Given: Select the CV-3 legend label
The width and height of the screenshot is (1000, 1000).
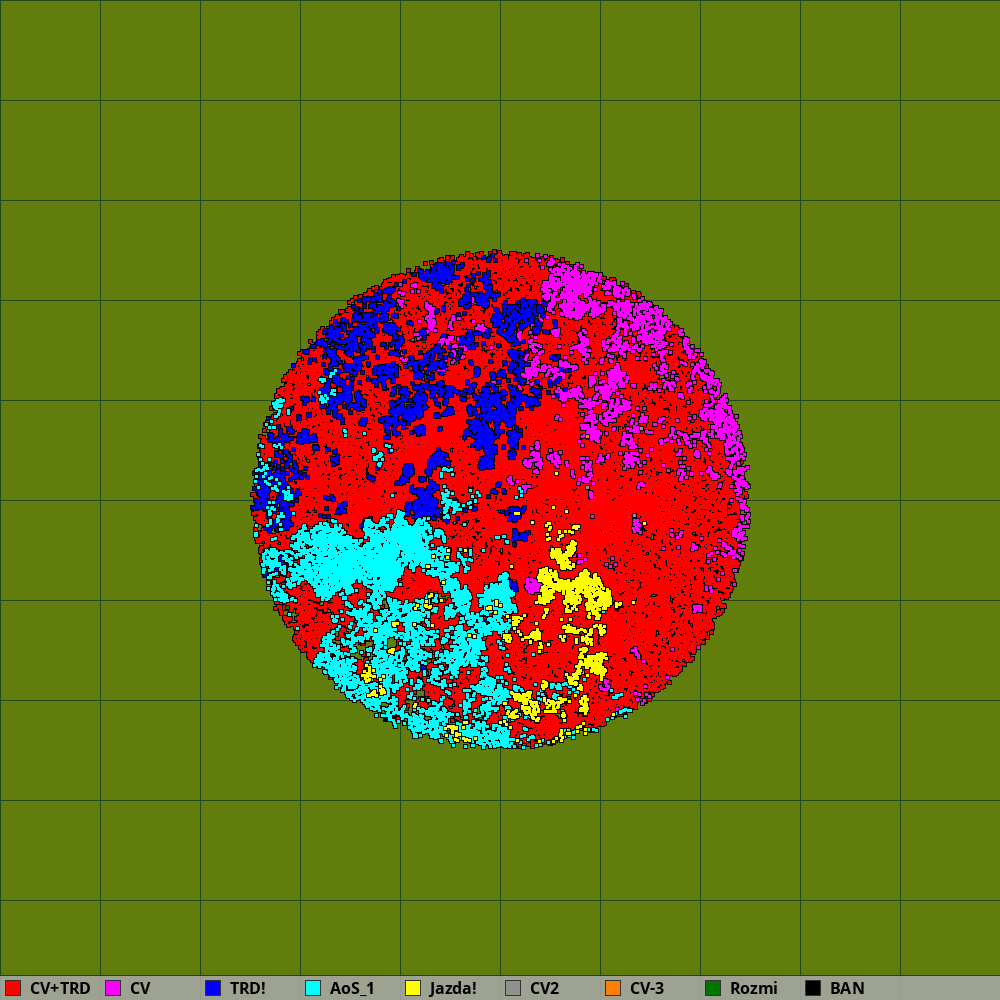Looking at the screenshot, I should [647, 988].
